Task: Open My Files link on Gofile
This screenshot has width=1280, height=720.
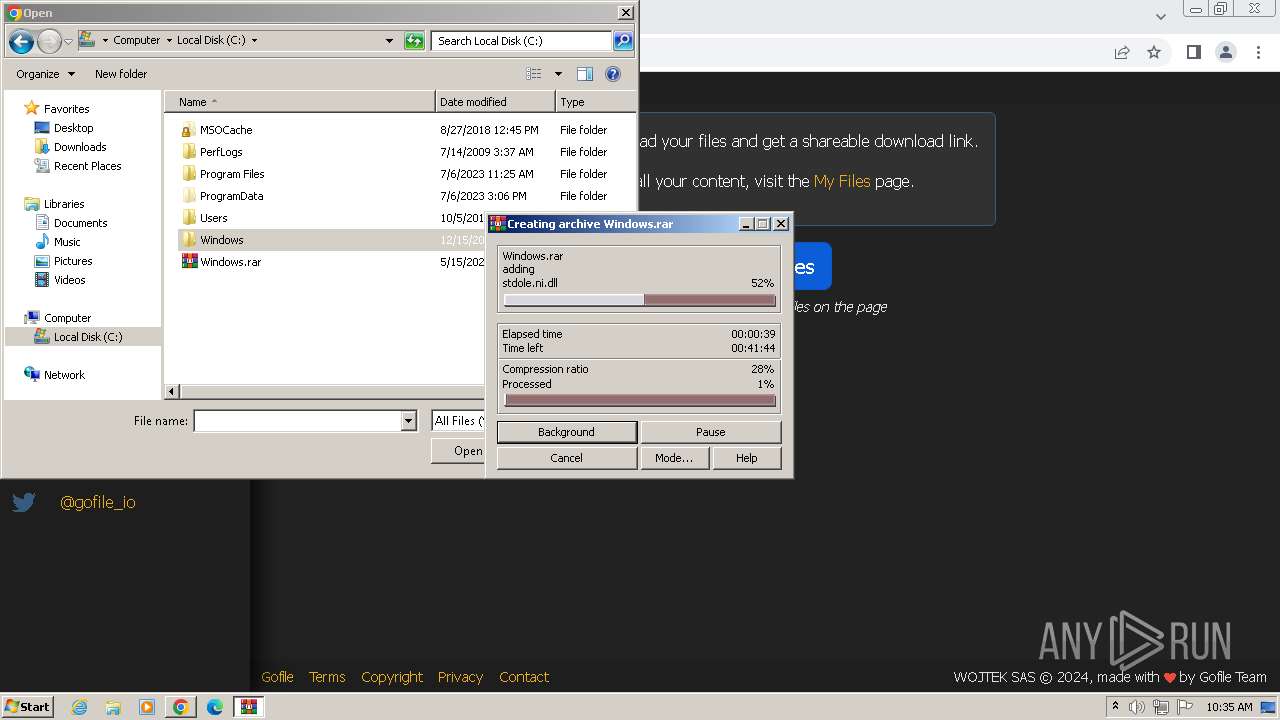Action: [x=842, y=181]
